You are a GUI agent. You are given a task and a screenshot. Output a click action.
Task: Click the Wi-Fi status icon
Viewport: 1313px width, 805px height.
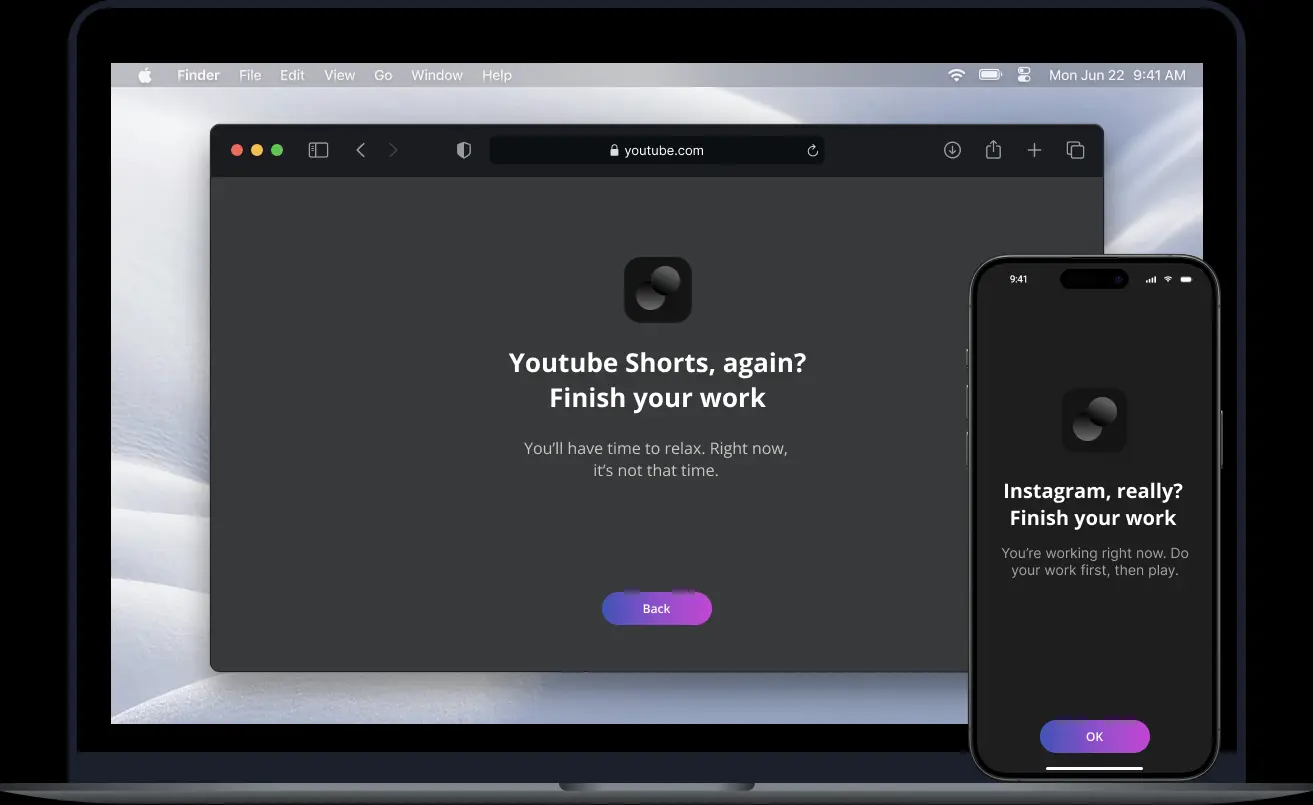[957, 75]
